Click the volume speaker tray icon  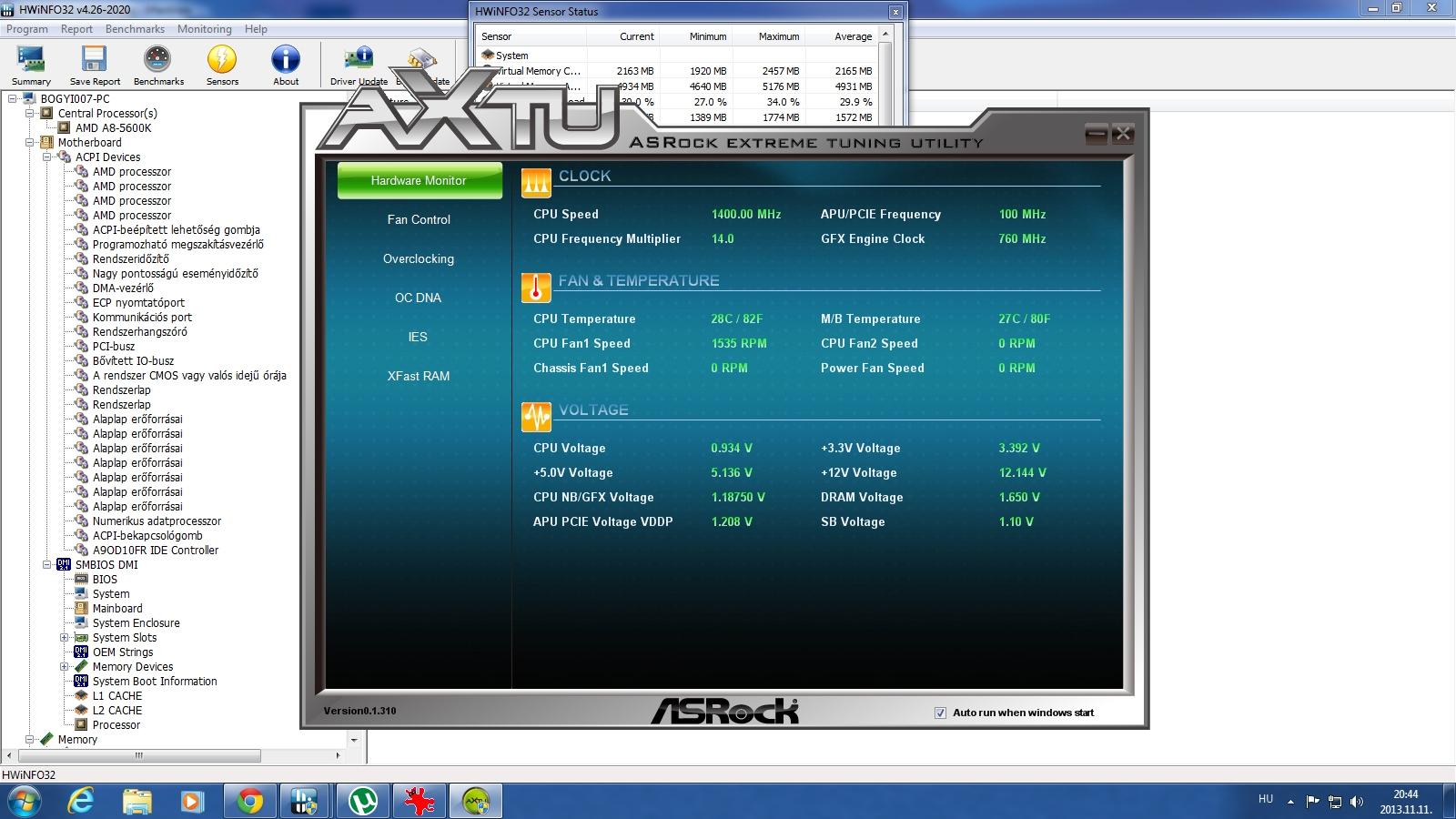(x=1357, y=802)
